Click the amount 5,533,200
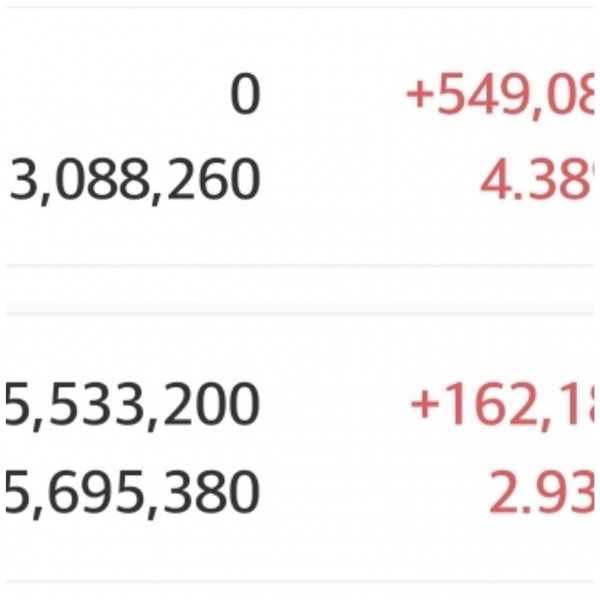 132,406
